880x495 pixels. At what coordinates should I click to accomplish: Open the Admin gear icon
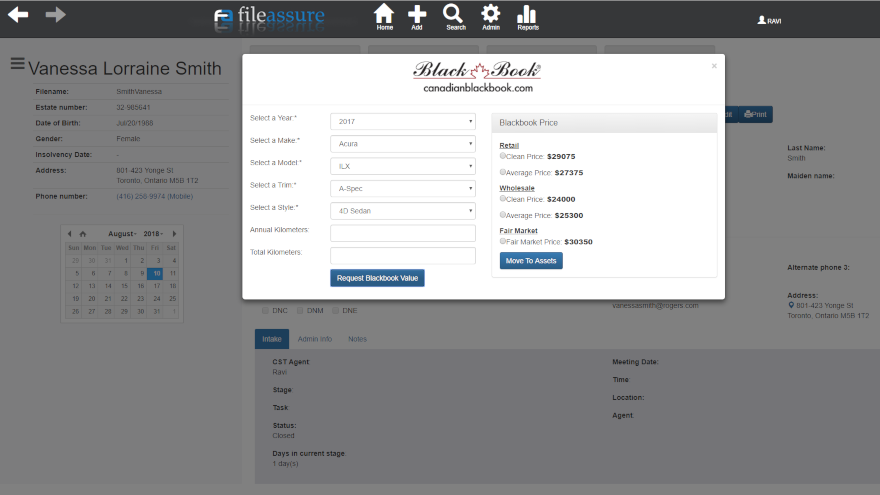(x=490, y=17)
